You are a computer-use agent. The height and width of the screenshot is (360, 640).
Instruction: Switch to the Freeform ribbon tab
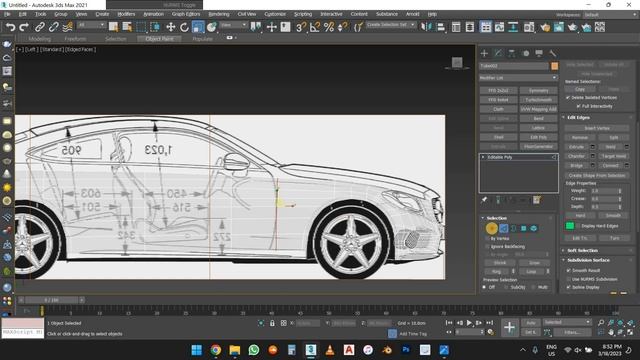click(75, 39)
